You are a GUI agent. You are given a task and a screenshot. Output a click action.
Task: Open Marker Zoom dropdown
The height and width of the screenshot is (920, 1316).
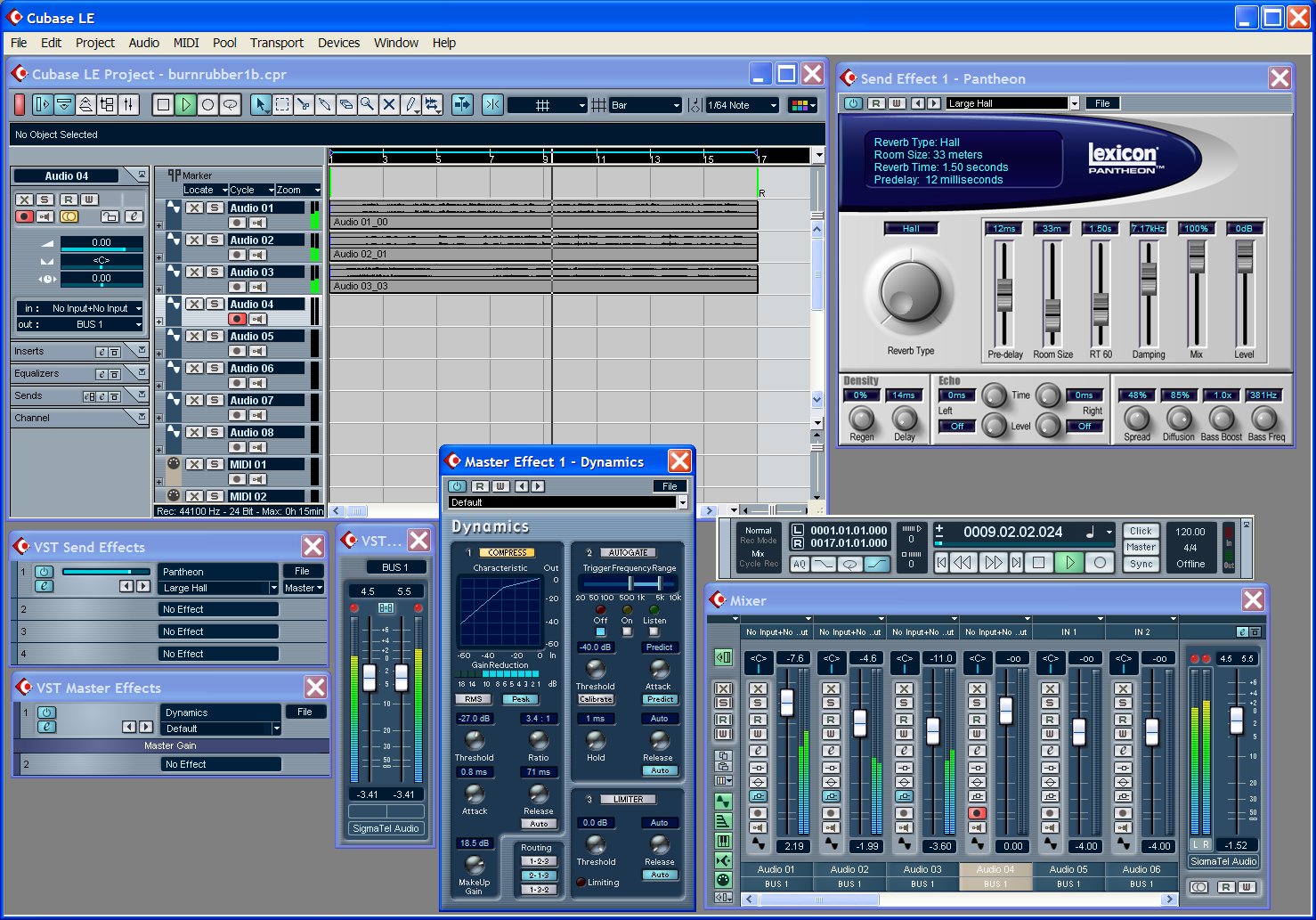coord(298,190)
